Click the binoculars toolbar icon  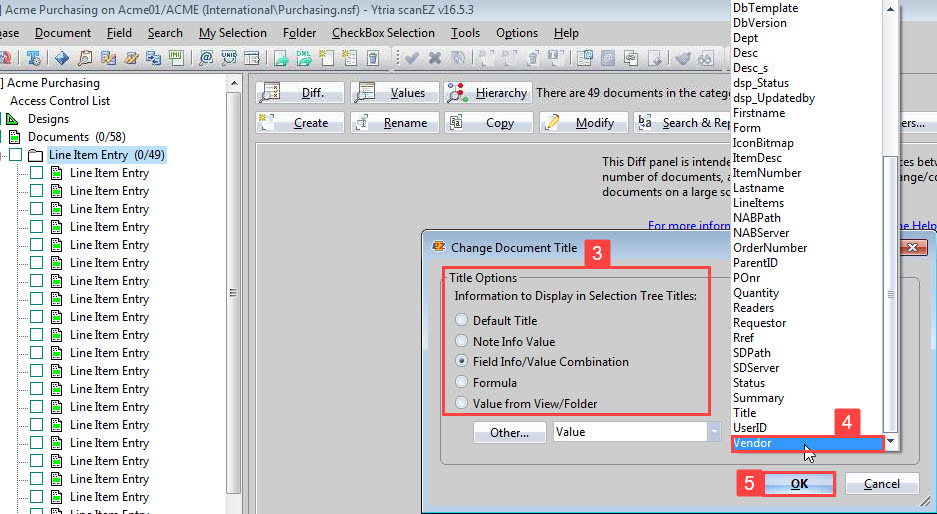pos(706,57)
